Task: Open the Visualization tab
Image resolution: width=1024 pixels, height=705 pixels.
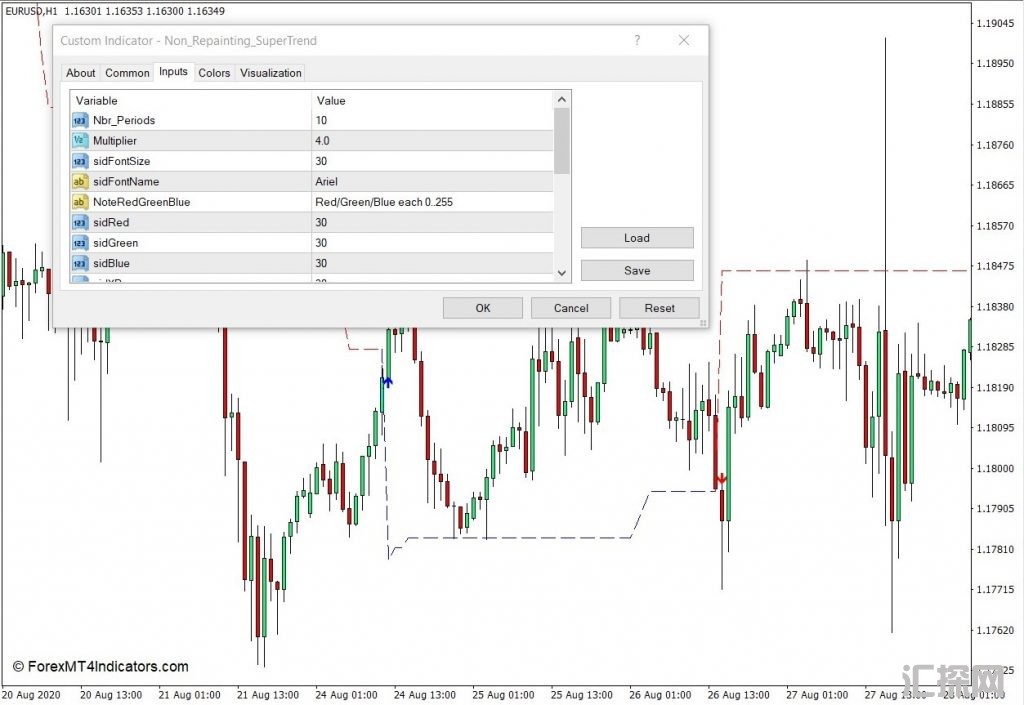Action: point(270,73)
